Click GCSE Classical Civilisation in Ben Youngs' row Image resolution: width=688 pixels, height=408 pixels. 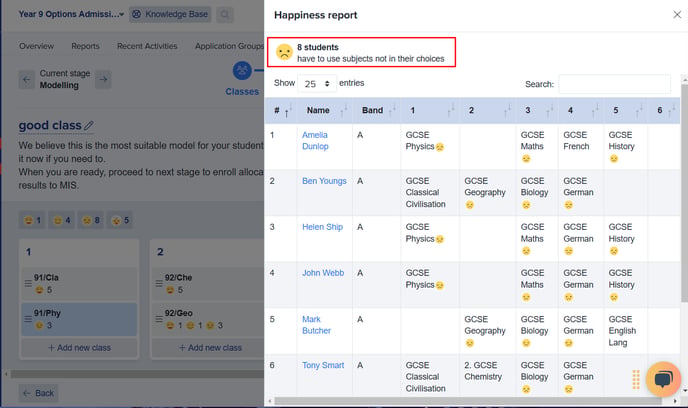coord(425,193)
